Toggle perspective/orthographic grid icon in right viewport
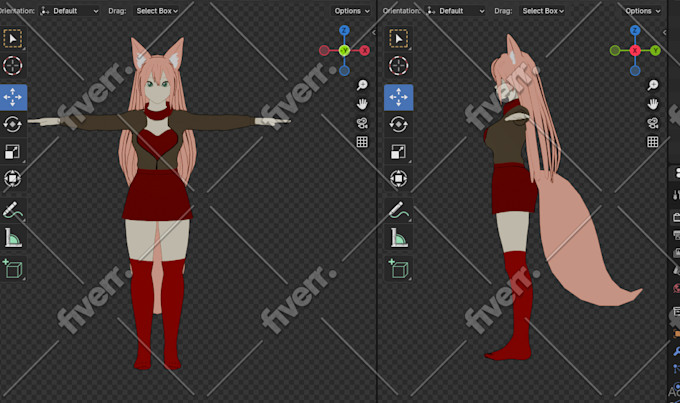Viewport: 680px width, 403px height. (x=653, y=142)
